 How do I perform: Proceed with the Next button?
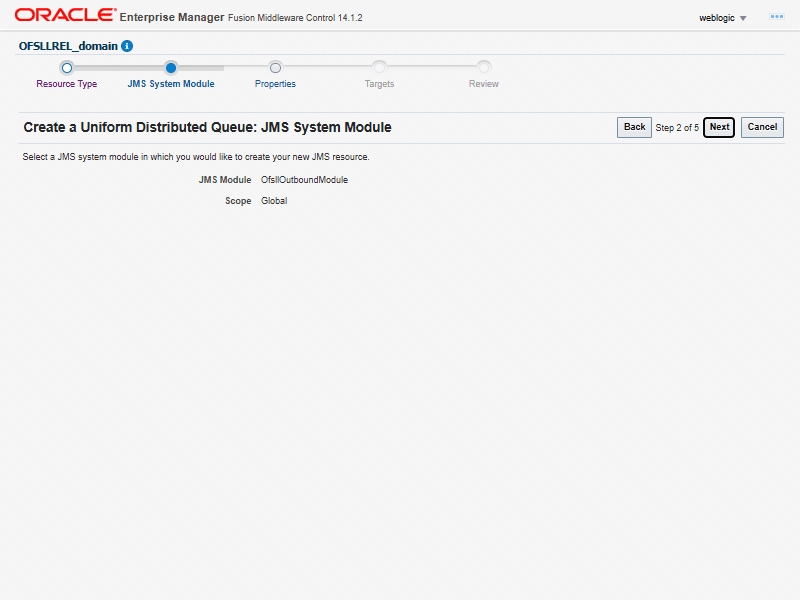(x=719, y=127)
